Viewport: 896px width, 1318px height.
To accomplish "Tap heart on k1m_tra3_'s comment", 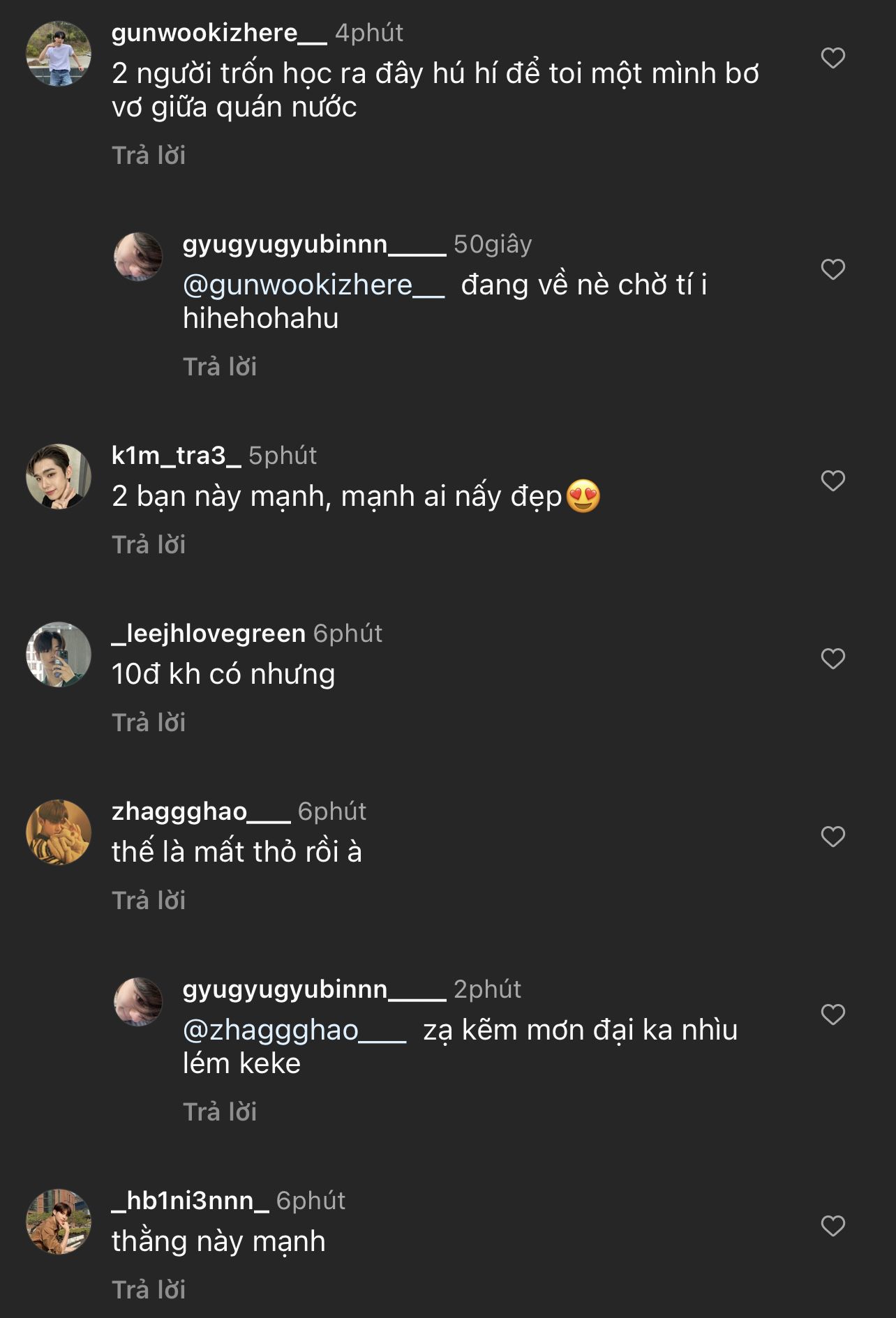I will click(x=832, y=481).
